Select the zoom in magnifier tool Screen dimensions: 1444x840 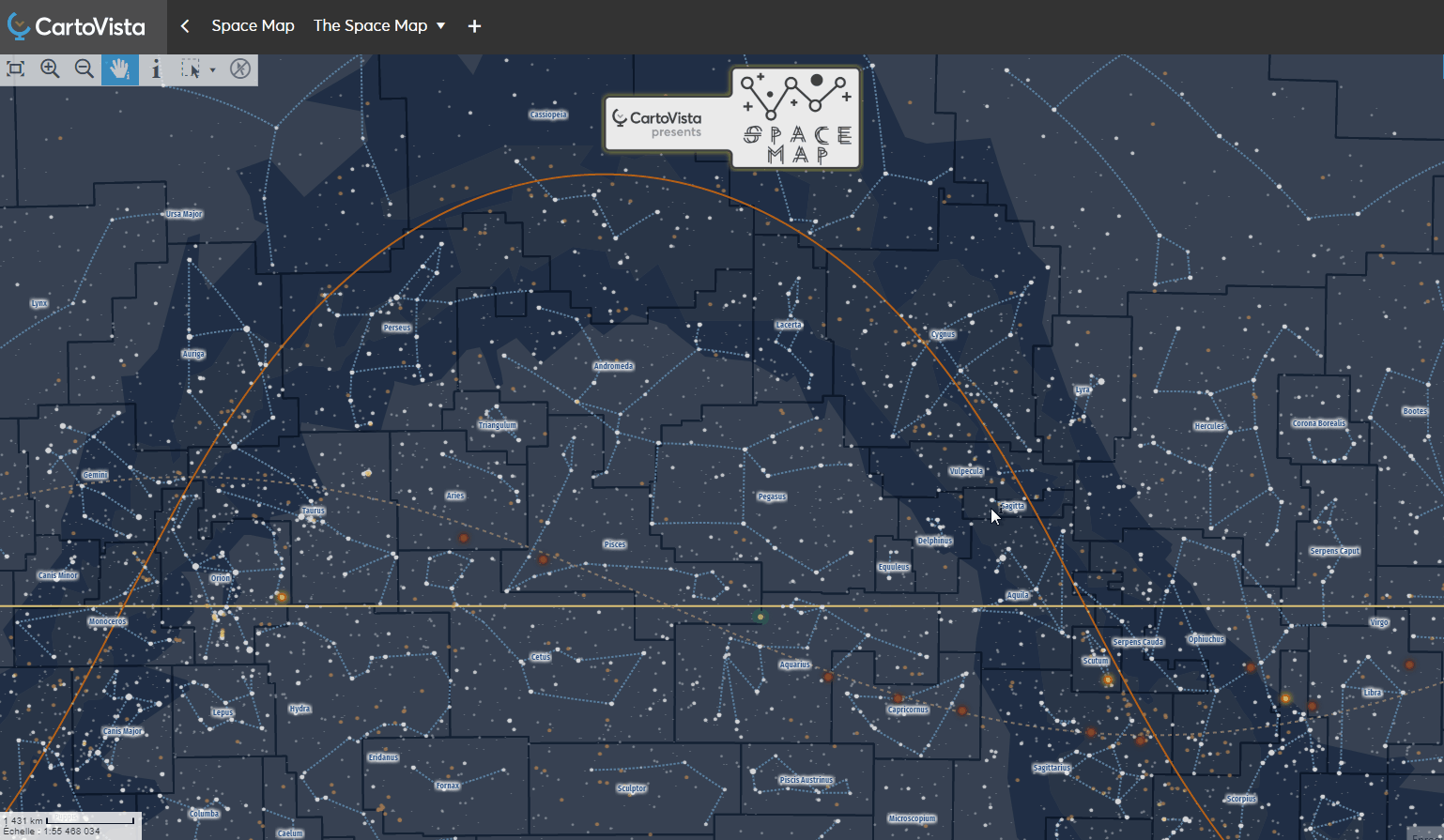tap(50, 69)
